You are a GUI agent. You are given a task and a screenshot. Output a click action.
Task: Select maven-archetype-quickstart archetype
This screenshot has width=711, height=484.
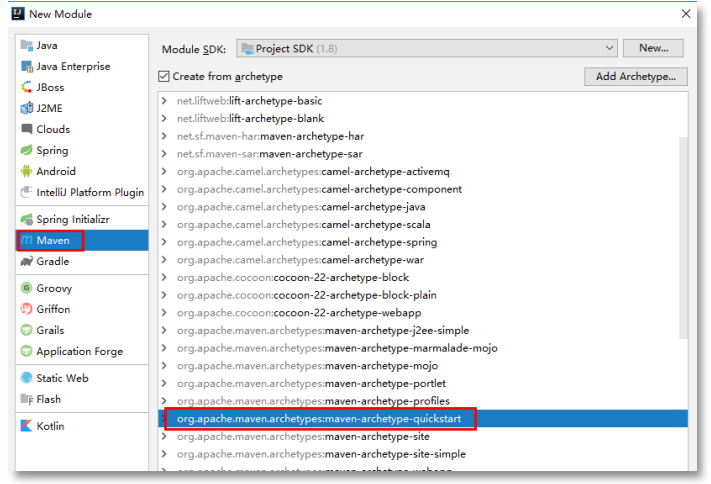(x=423, y=419)
